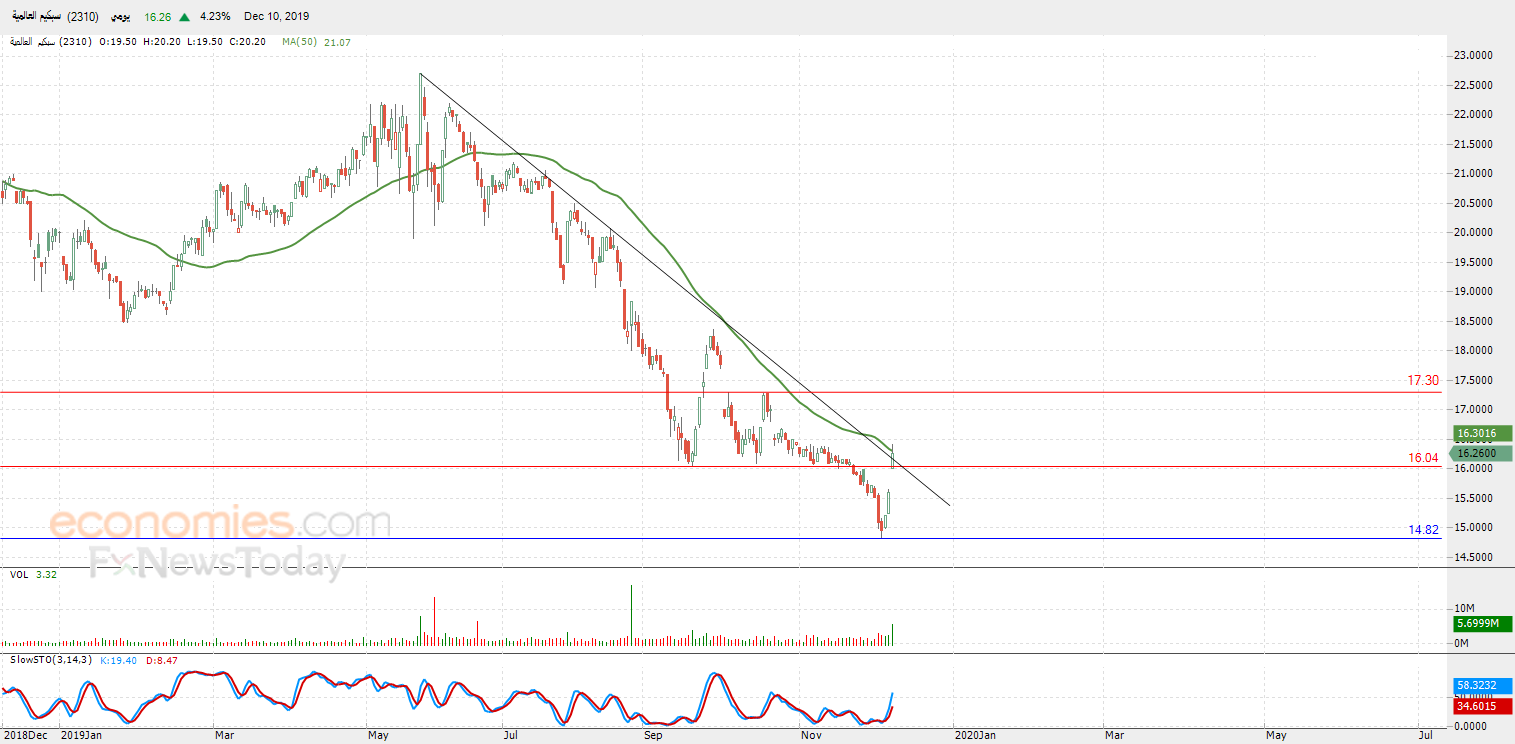Open the economies.com watermark link
The image size is (1515, 744).
[x=218, y=523]
